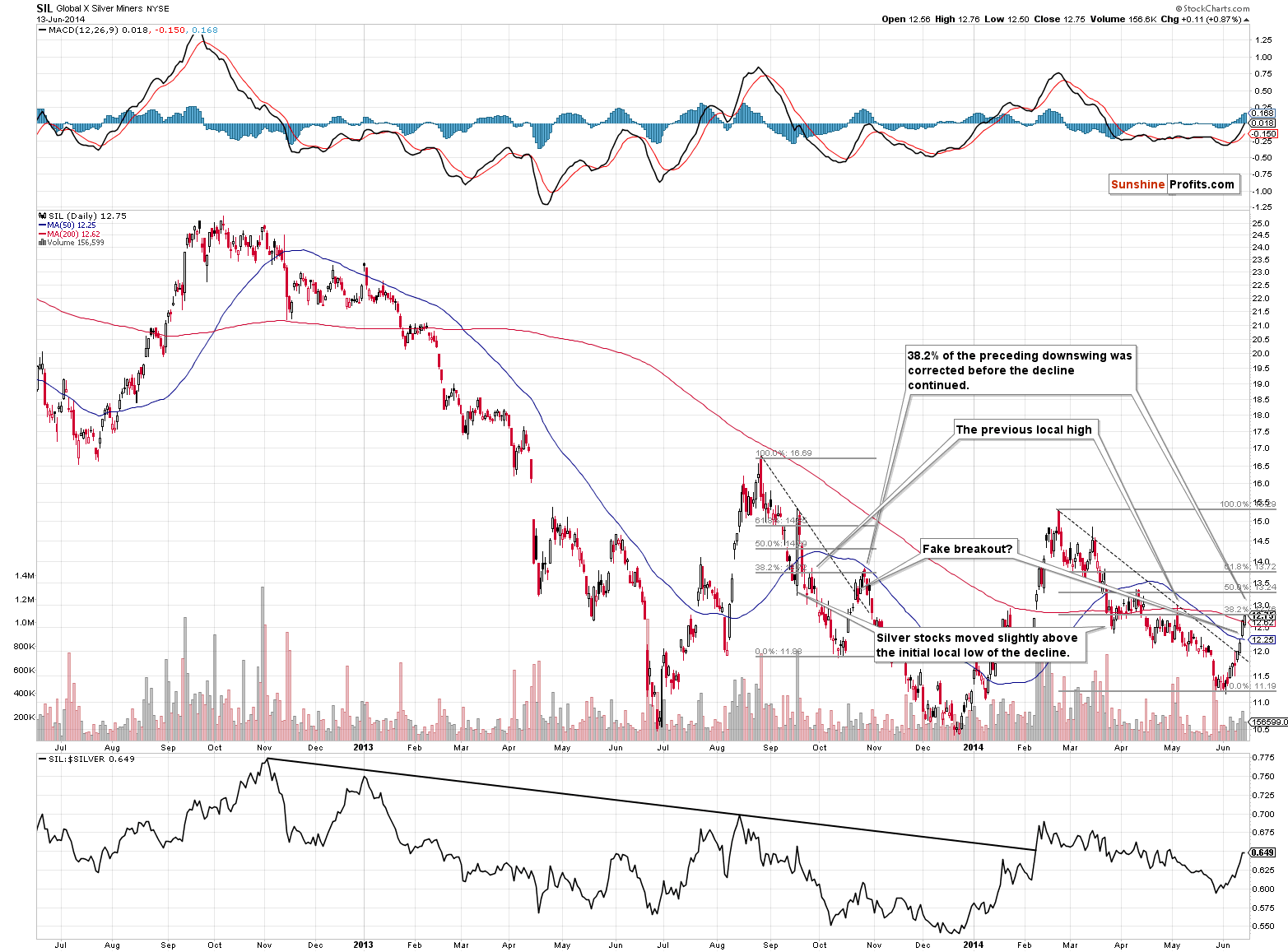Viewport: 1288px width, 952px height.
Task: Select the 'Global X Silver Miners' fund name
Action: point(100,9)
